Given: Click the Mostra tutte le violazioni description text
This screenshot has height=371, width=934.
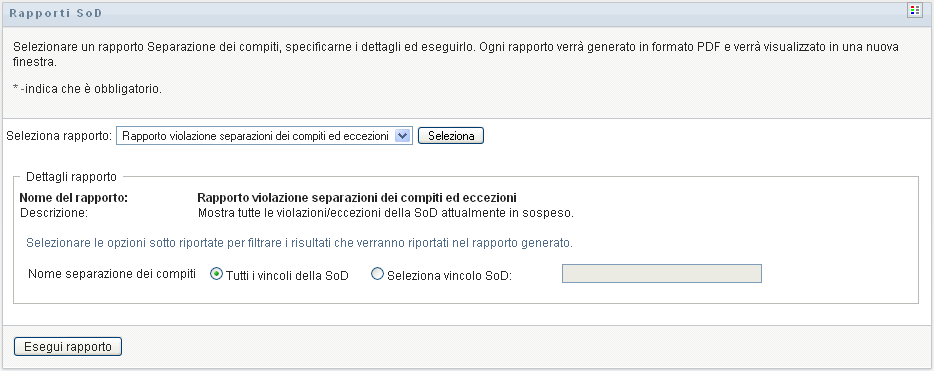Looking at the screenshot, I should point(386,213).
